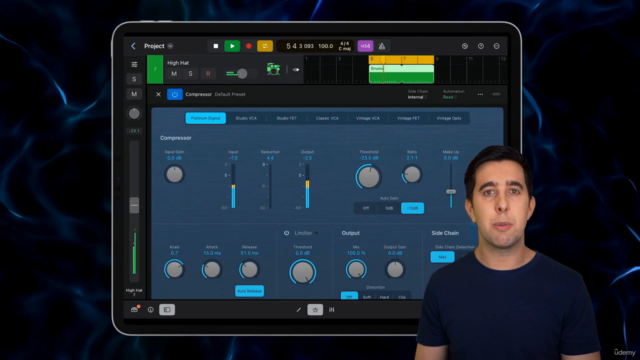Open the Default Preset menu
The width and height of the screenshot is (640, 360).
pos(230,94)
